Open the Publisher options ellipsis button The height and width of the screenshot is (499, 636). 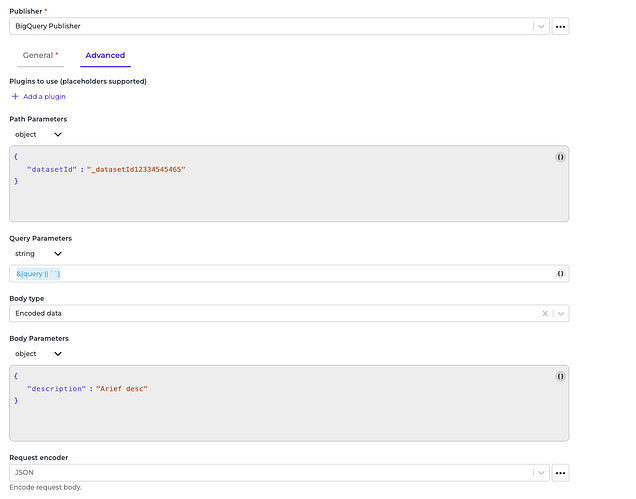560,26
